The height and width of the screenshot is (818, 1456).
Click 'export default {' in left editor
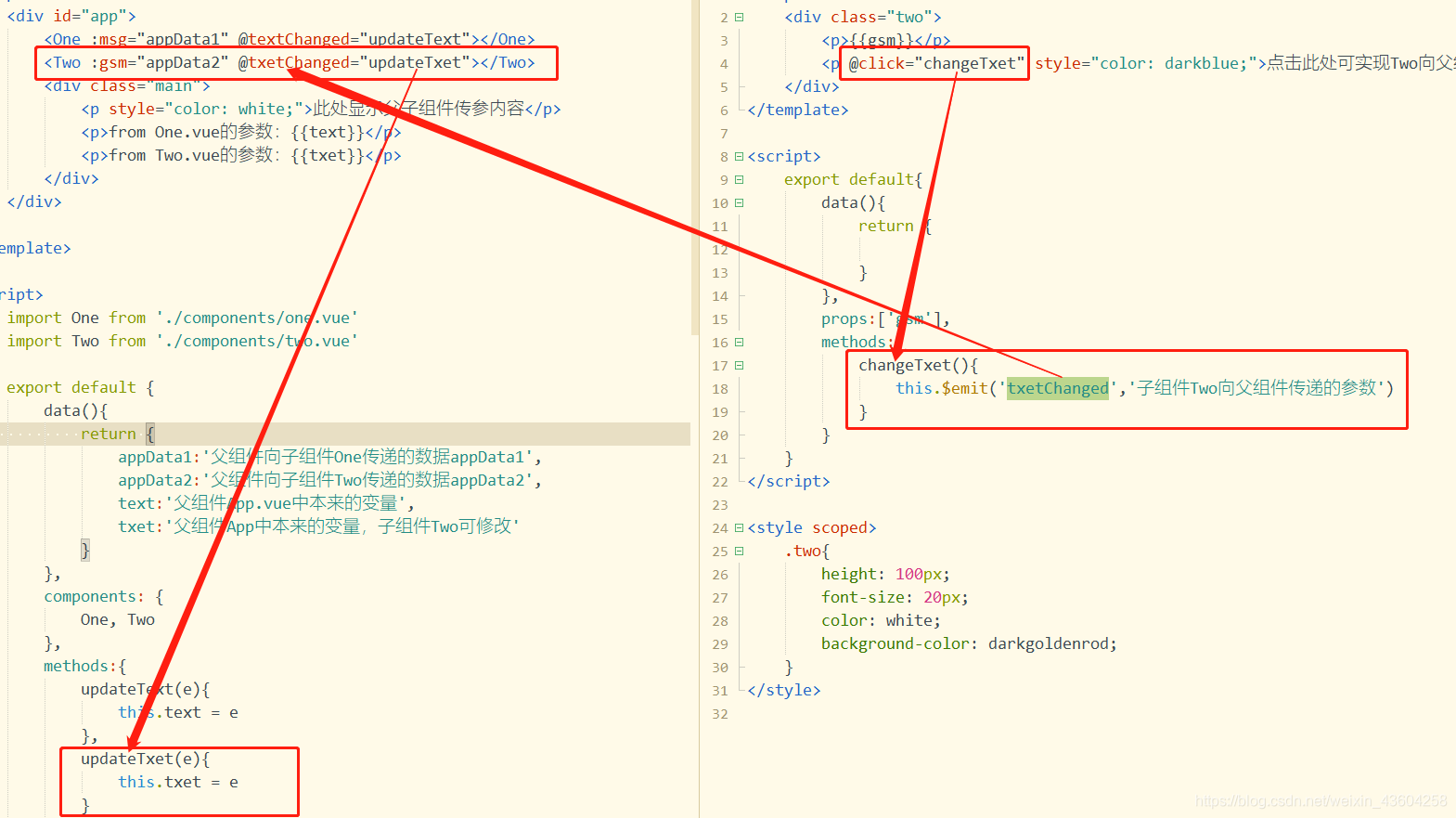(x=81, y=387)
